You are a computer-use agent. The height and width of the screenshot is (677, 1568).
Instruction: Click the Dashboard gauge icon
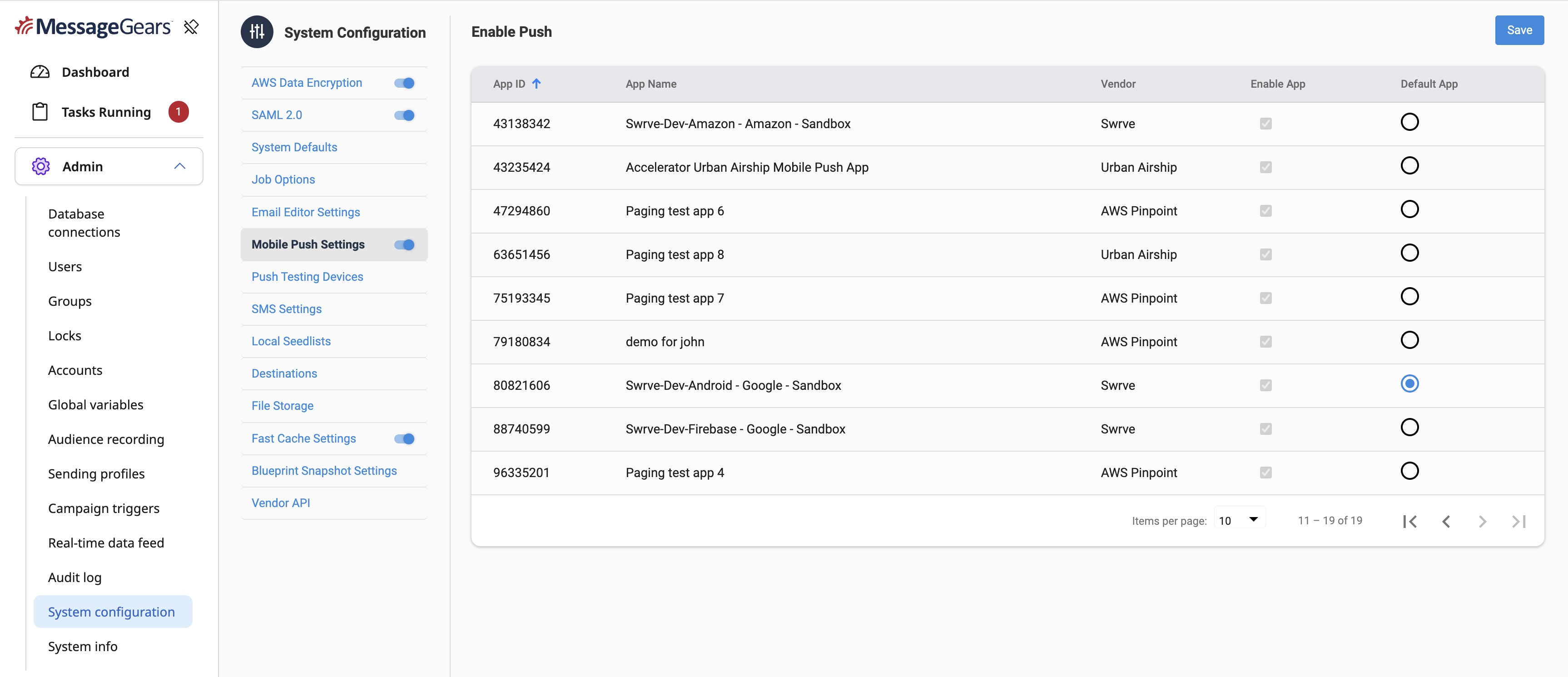click(x=40, y=72)
